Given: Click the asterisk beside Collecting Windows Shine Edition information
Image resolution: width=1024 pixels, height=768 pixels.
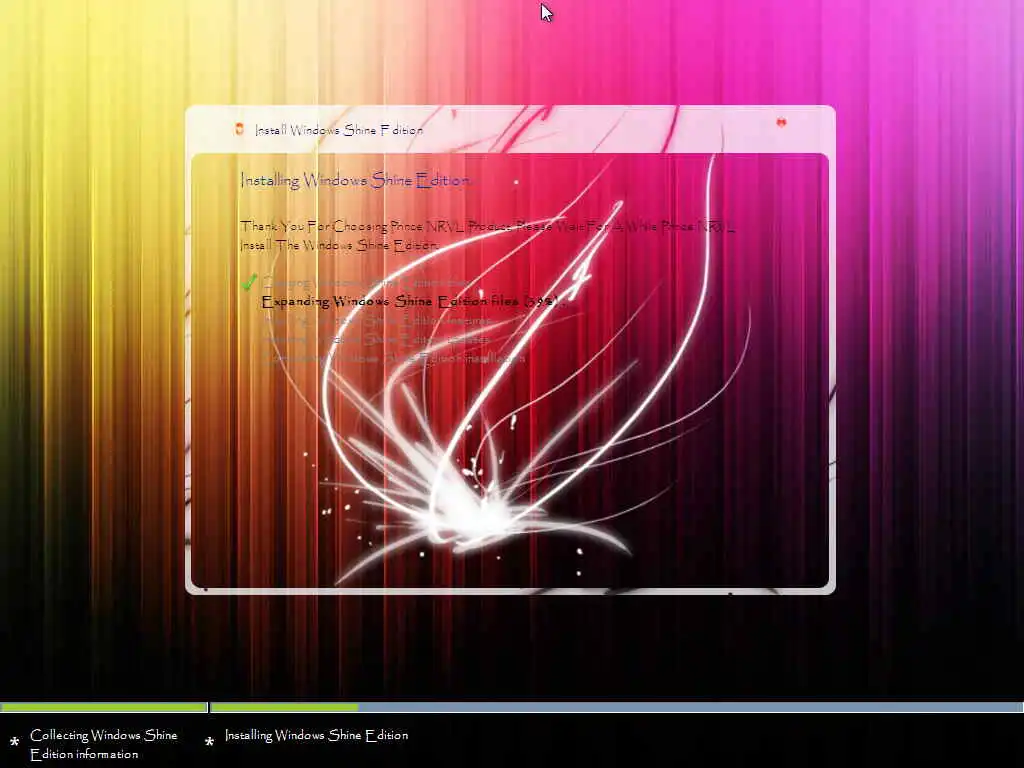Looking at the screenshot, I should coord(14,743).
